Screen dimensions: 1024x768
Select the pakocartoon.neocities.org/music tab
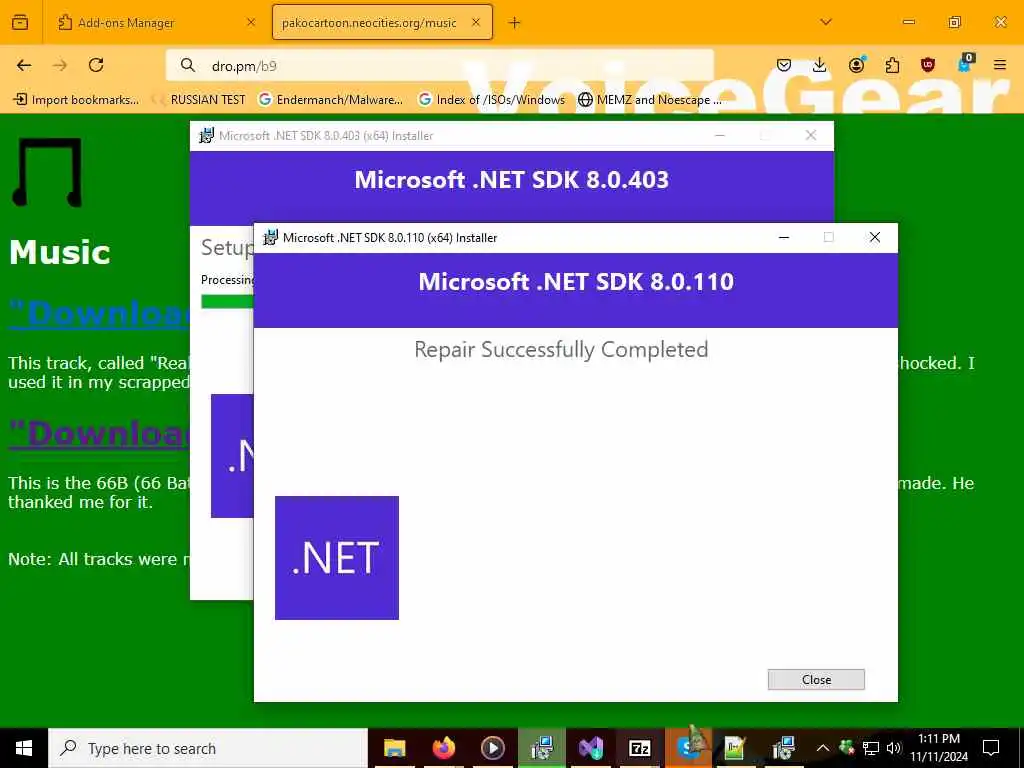pyautogui.click(x=369, y=23)
